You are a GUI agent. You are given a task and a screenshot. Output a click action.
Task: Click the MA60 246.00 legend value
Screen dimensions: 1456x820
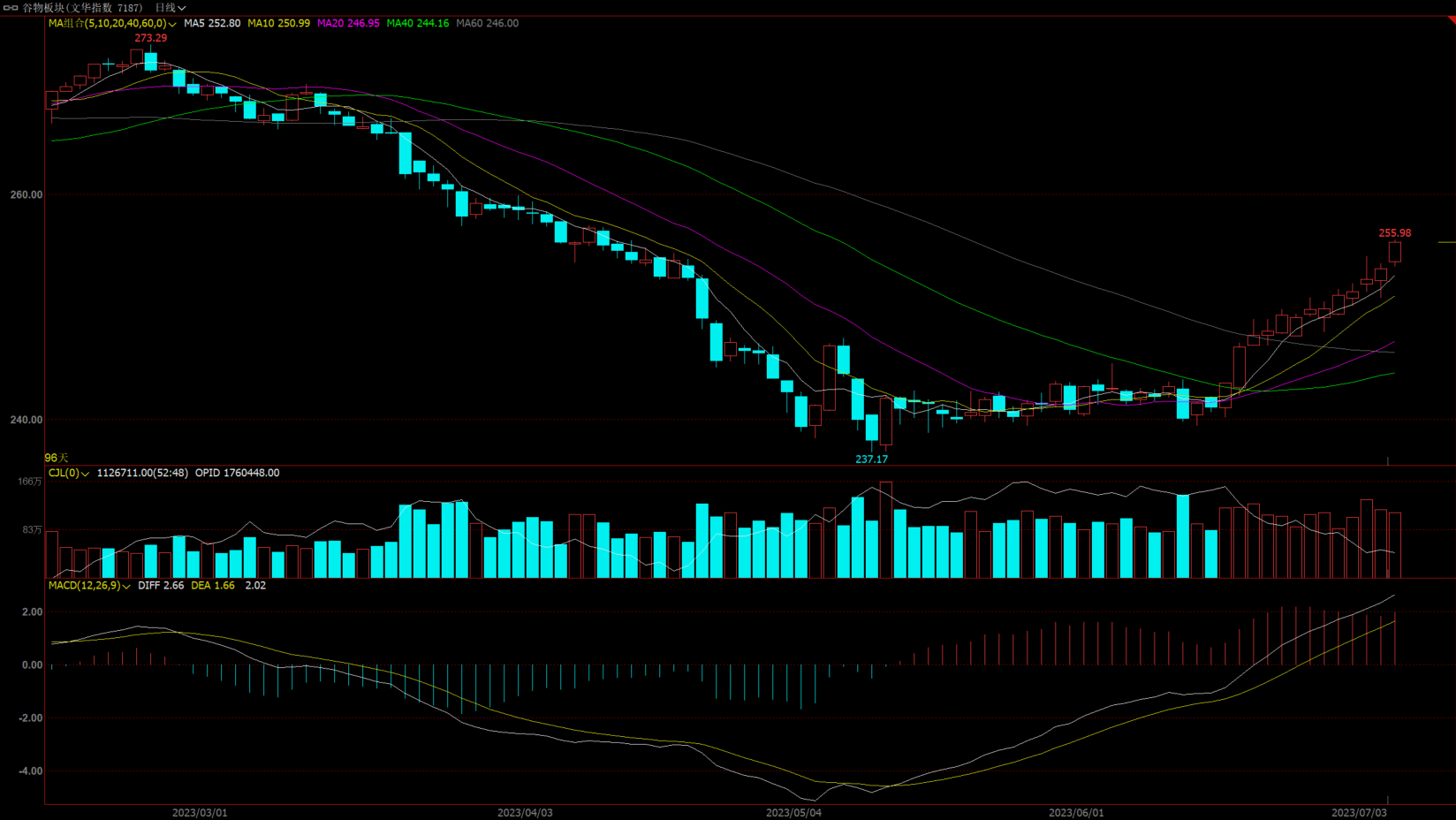coord(488,23)
